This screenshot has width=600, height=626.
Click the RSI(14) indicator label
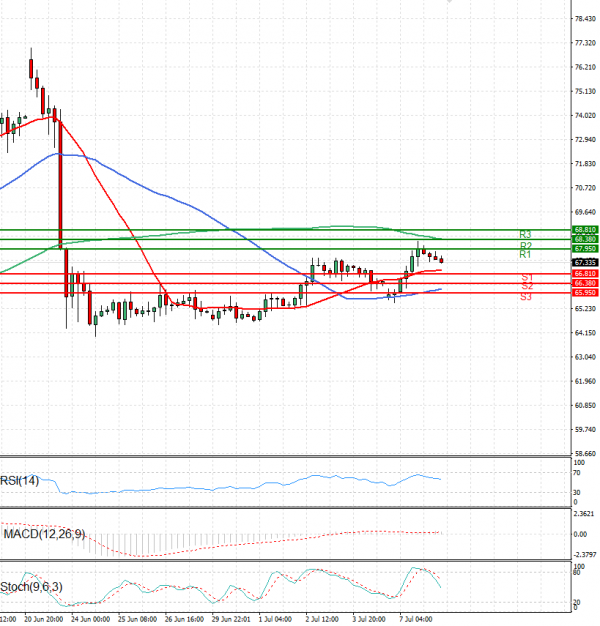tap(20, 481)
